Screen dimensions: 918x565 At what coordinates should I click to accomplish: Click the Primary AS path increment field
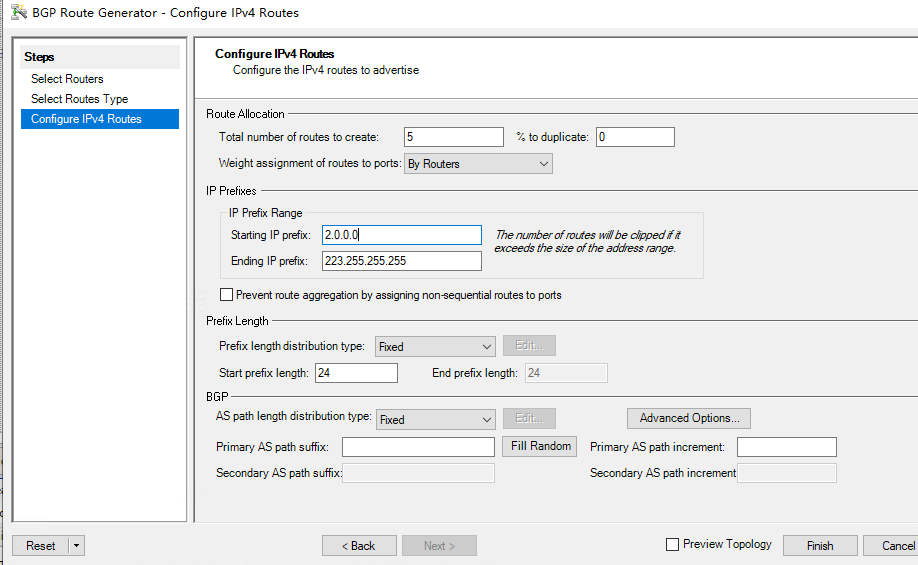pyautogui.click(x=787, y=447)
